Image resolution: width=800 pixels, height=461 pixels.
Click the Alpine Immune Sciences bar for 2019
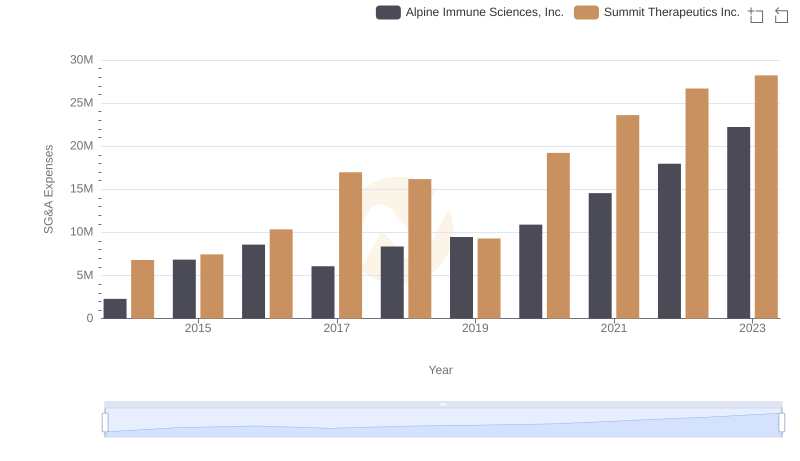(461, 277)
